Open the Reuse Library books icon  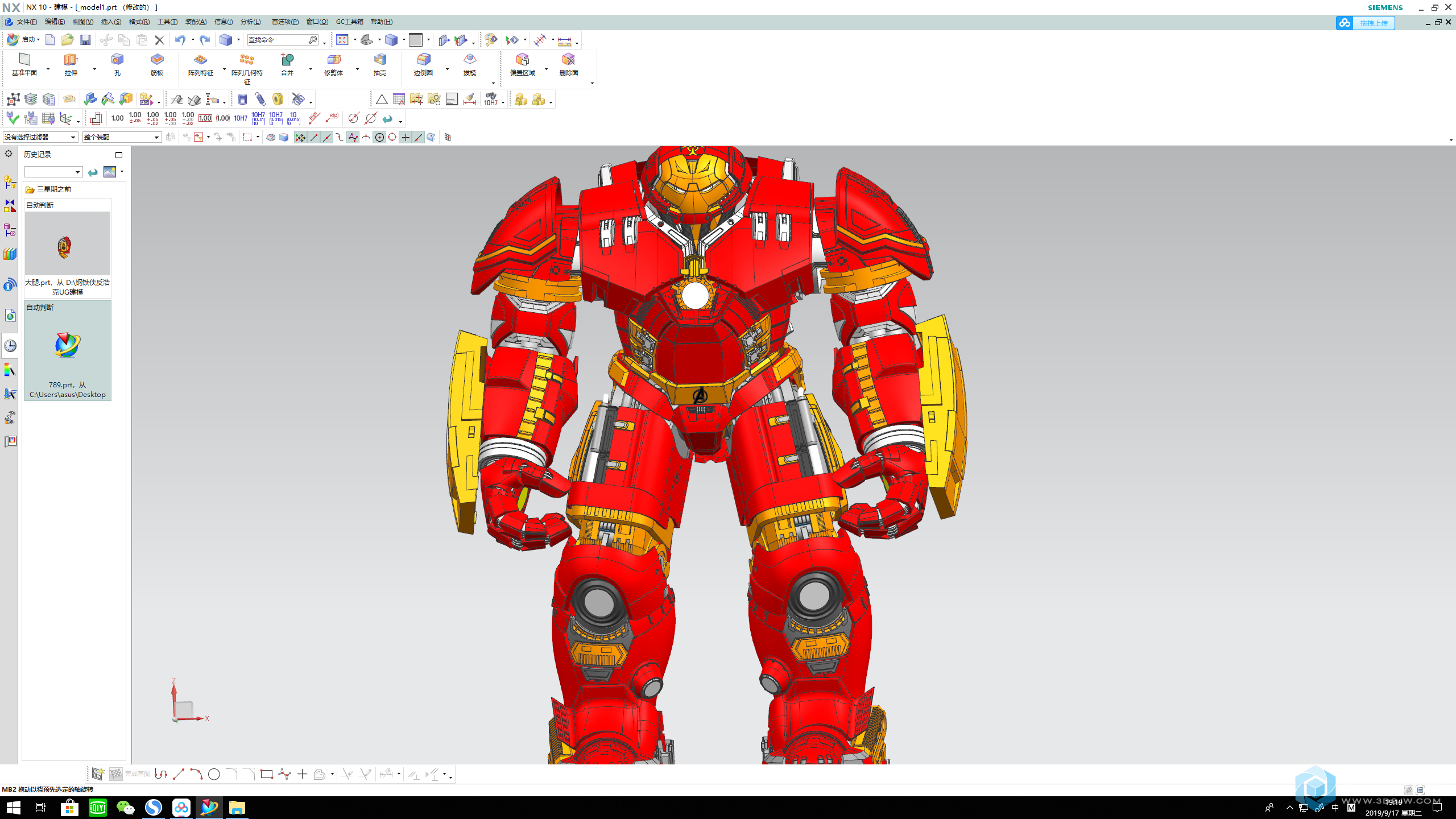point(10,254)
